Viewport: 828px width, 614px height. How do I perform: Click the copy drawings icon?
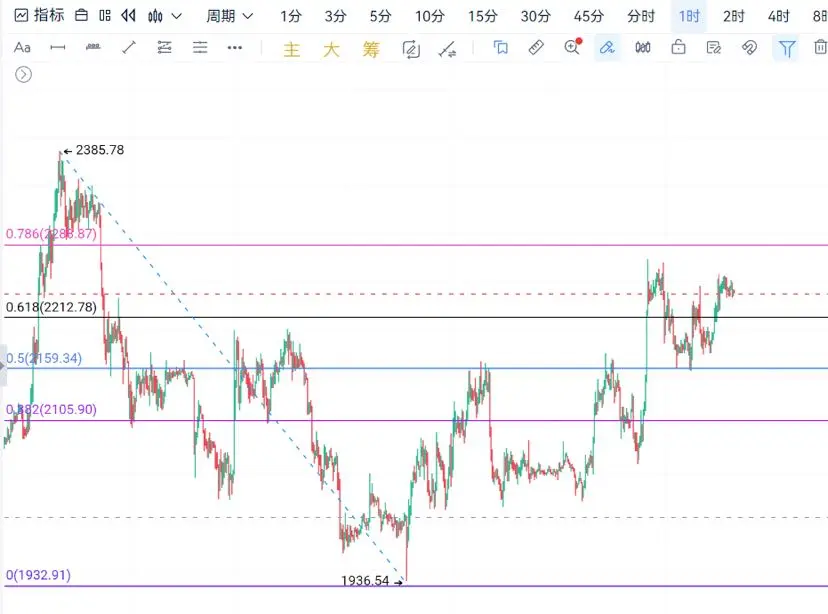(500, 48)
